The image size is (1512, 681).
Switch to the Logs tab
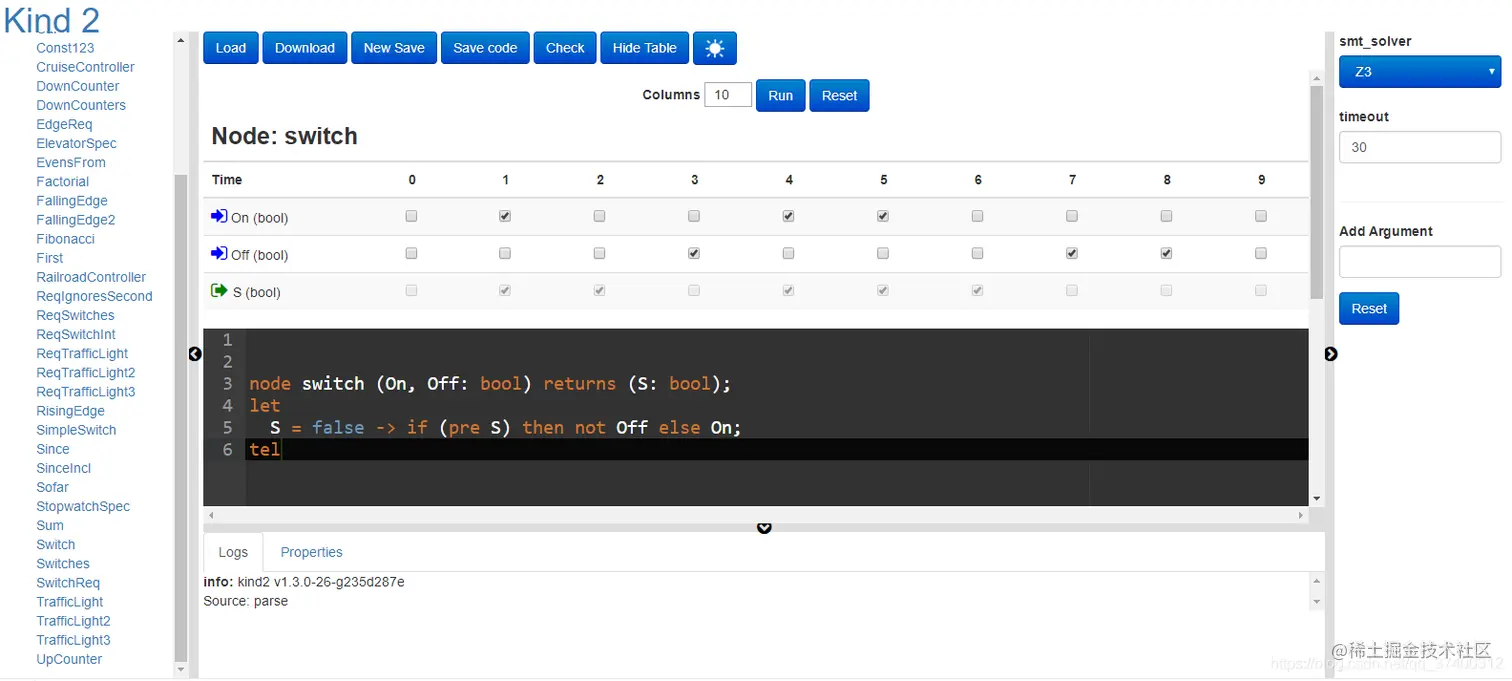pyautogui.click(x=233, y=552)
